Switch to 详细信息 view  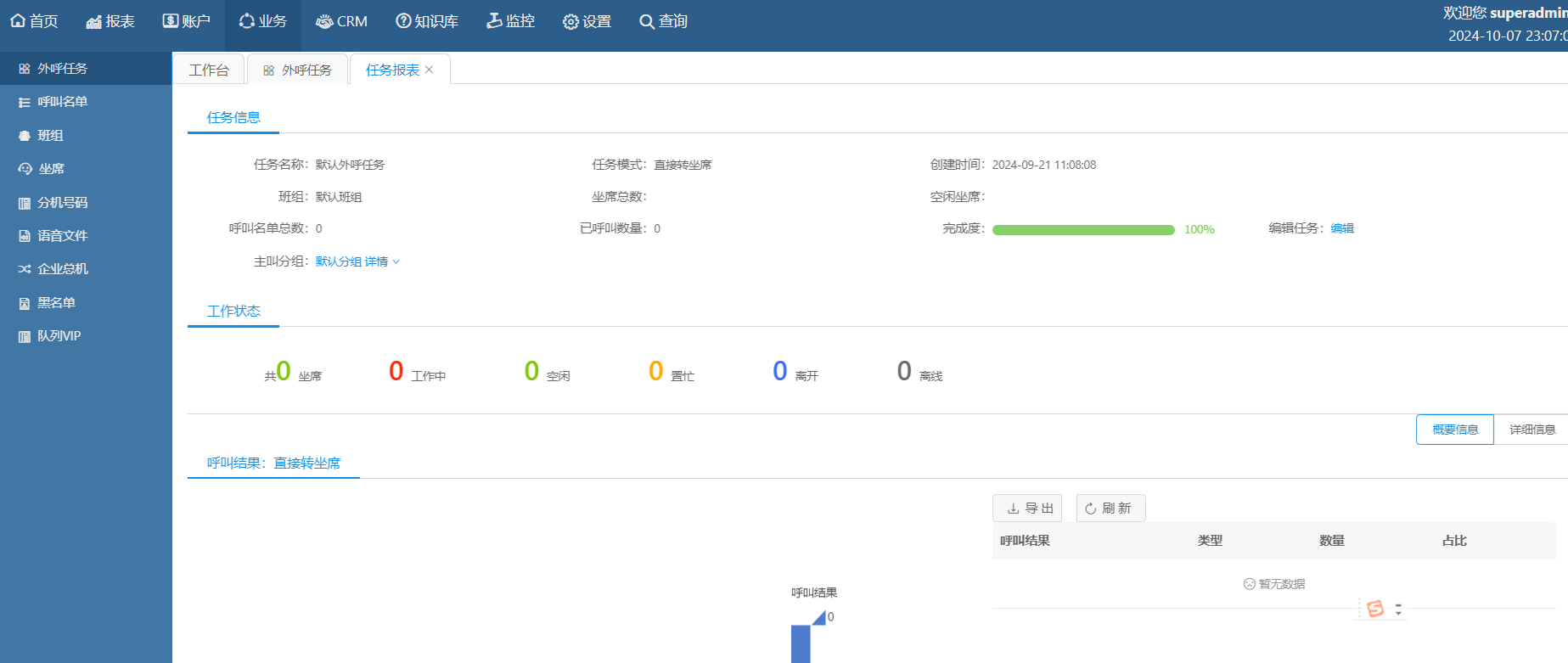(1531, 430)
